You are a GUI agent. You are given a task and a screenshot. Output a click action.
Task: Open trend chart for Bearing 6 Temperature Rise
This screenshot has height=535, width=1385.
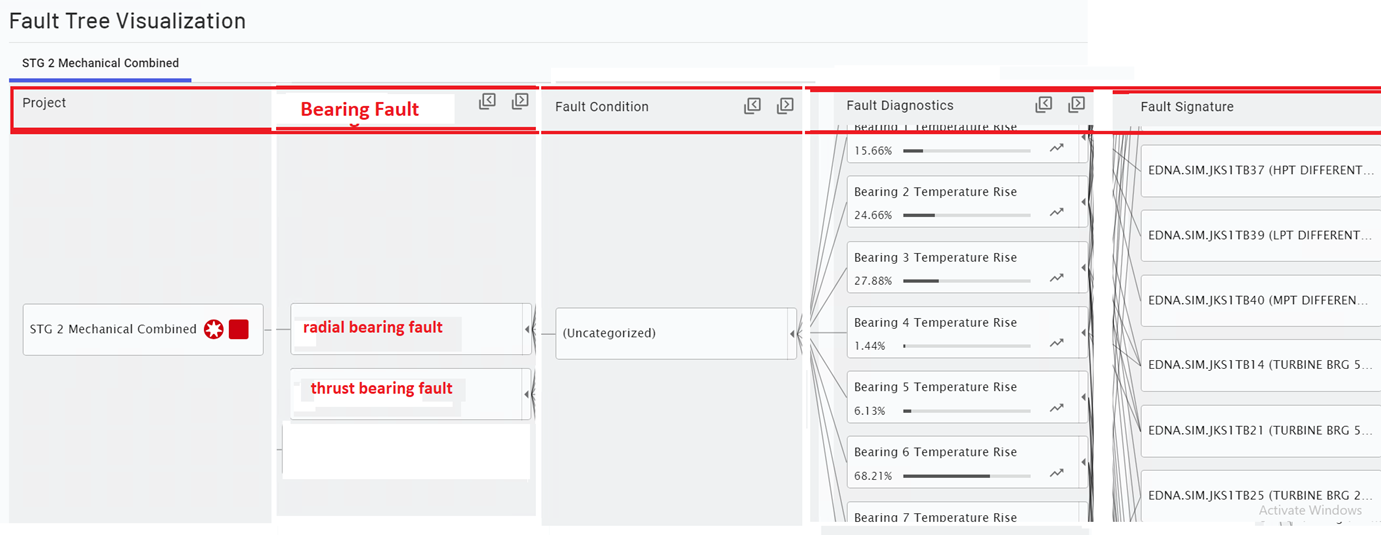[1057, 474]
